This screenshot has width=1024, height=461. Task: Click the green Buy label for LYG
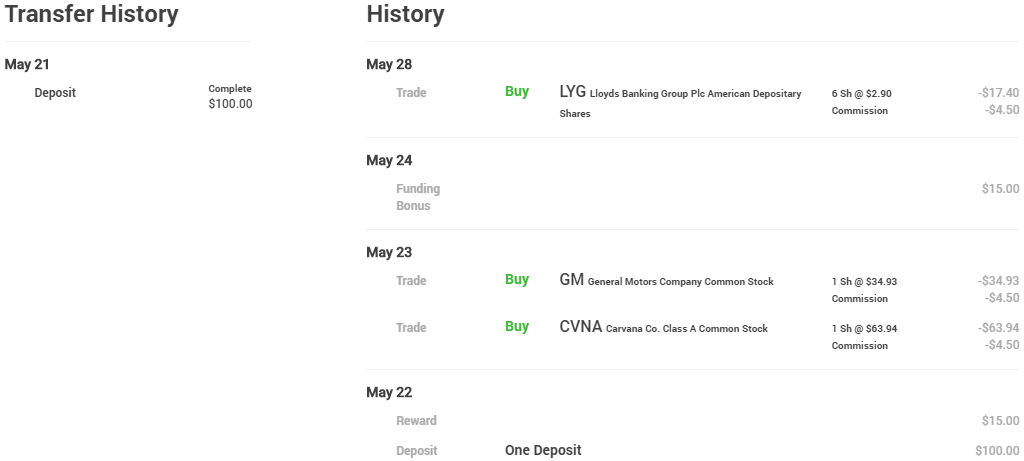[517, 92]
